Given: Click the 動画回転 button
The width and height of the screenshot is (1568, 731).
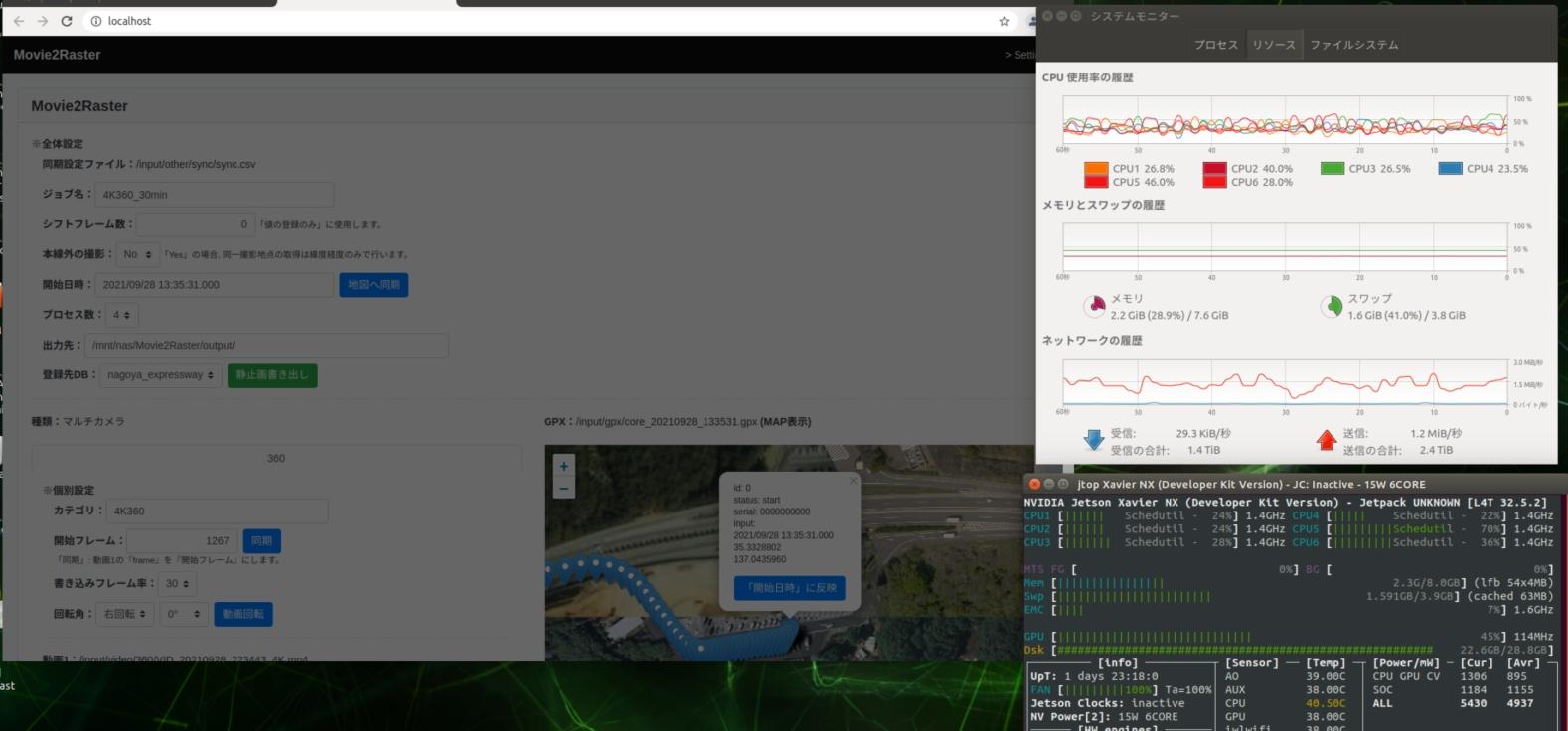Looking at the screenshot, I should point(242,614).
